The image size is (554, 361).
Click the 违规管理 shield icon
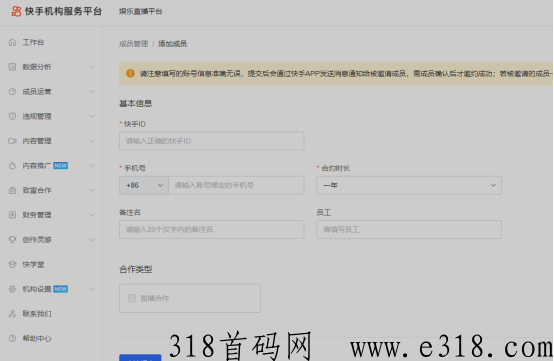(12, 116)
